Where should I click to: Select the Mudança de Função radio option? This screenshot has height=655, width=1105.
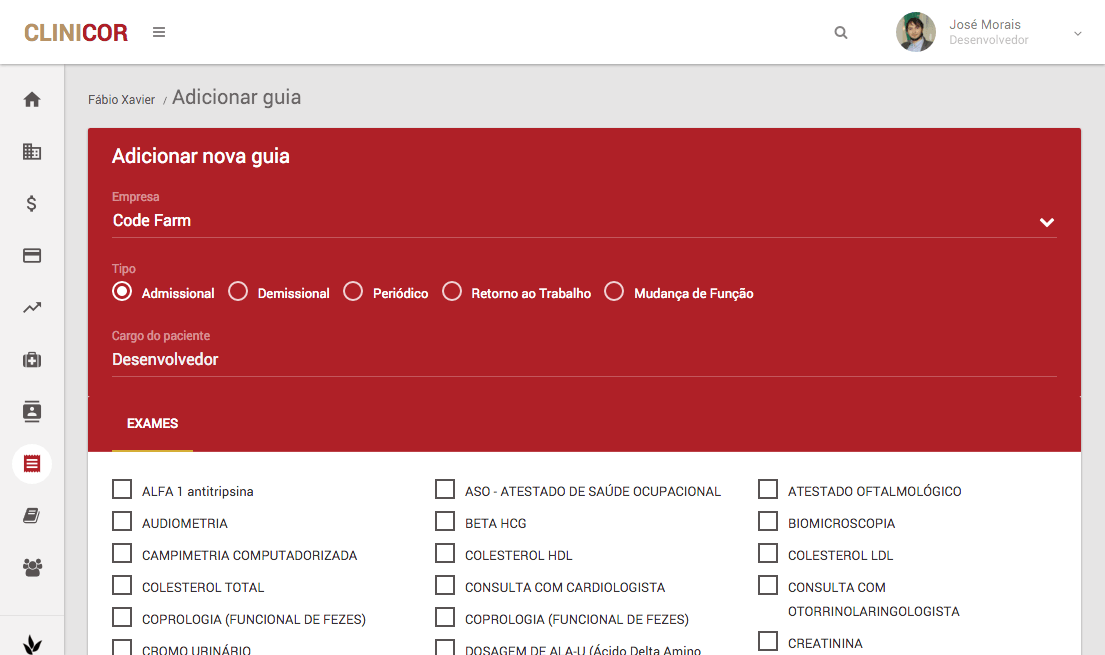coord(615,292)
